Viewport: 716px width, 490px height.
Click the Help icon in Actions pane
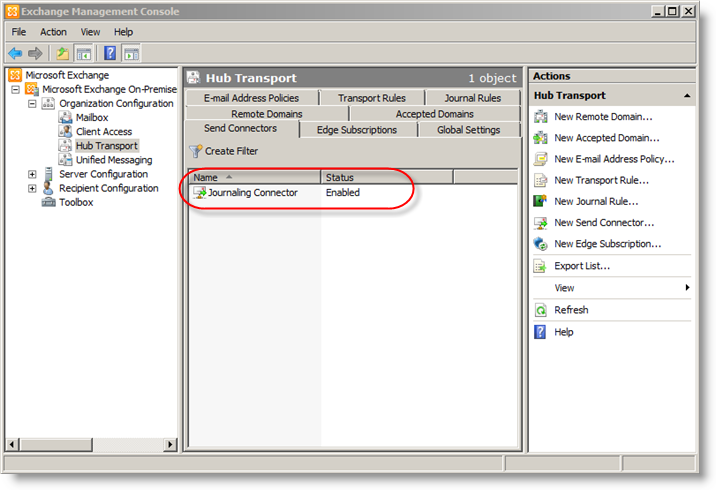pyautogui.click(x=540, y=332)
